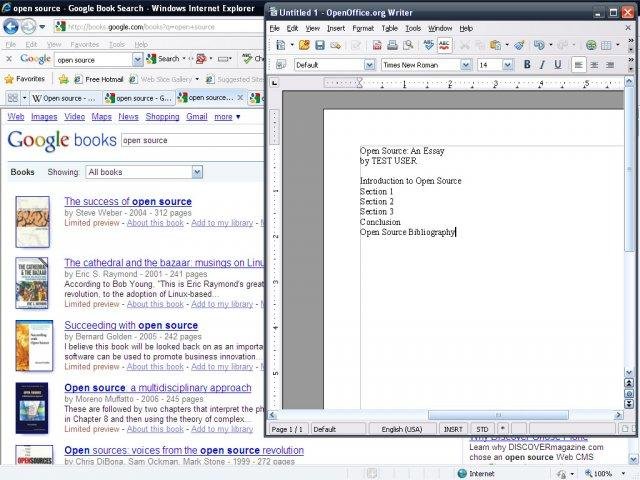Toggle INSRT insert mode in status bar

(x=453, y=429)
